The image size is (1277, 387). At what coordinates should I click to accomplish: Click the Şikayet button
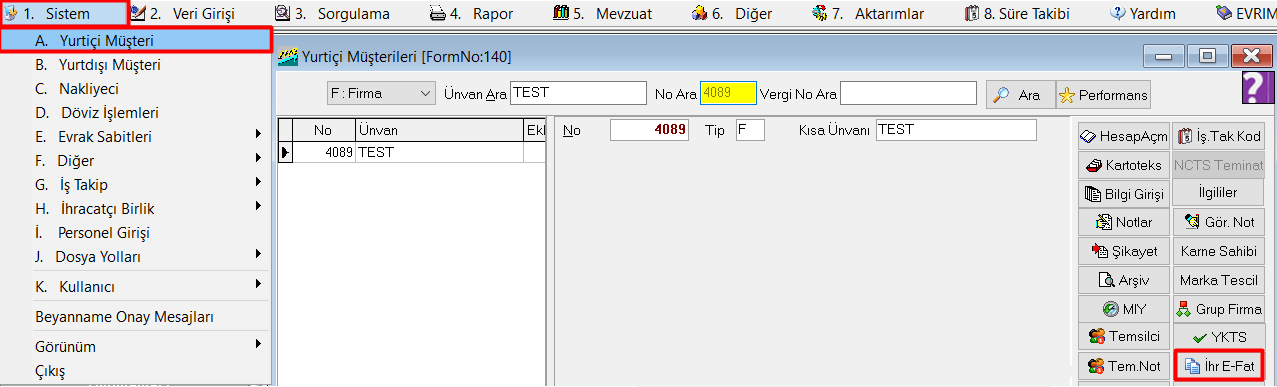[1124, 251]
